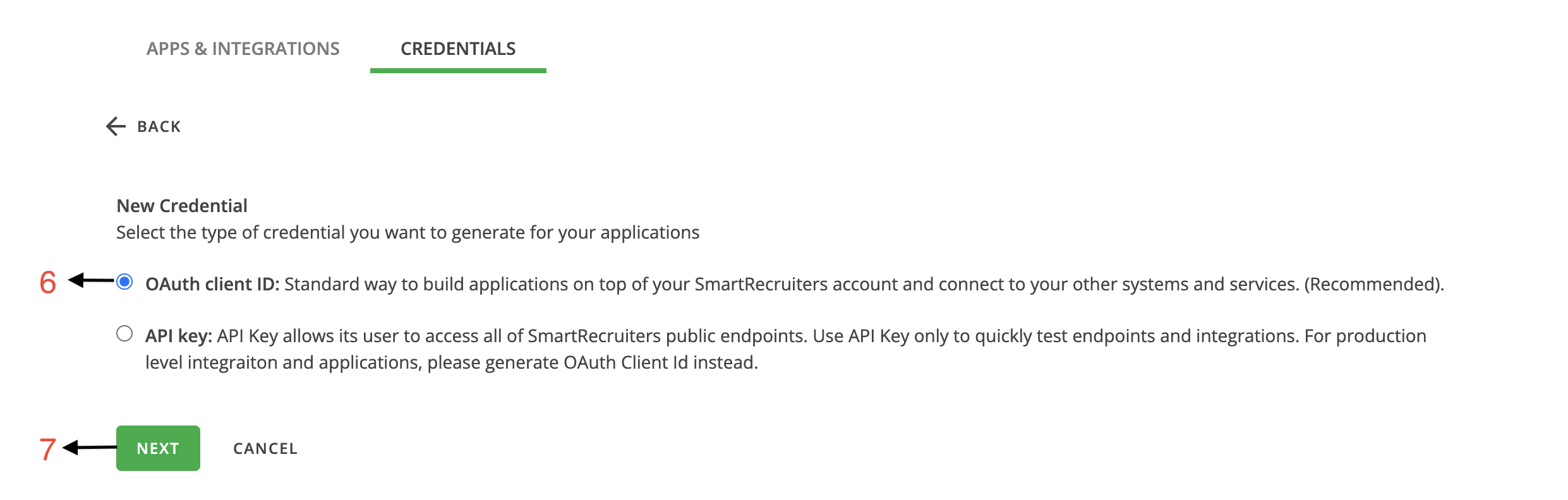Click the New Credential heading
This screenshot has height=500, width=1568.
click(x=181, y=205)
